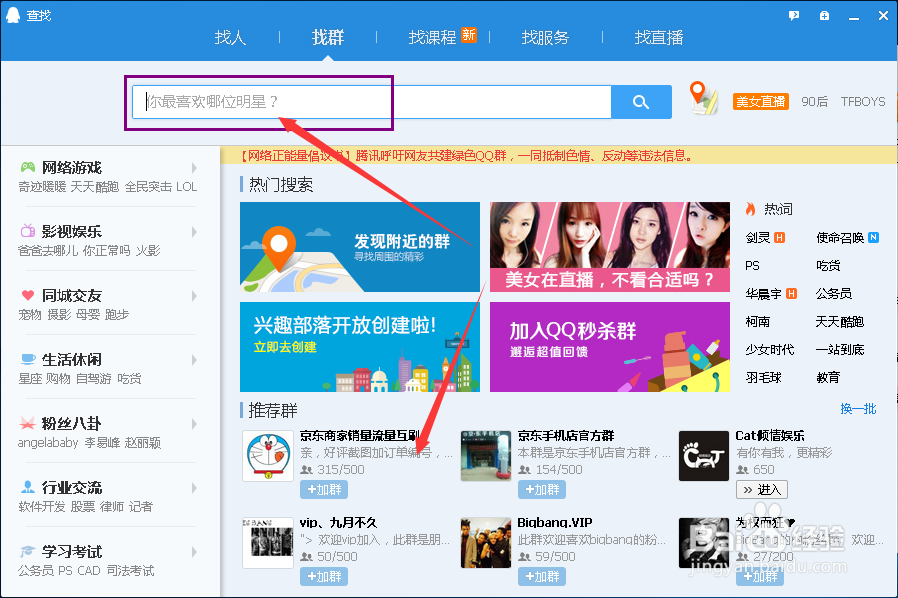Join the 京东手机店官方群 with +加群

pyautogui.click(x=542, y=490)
